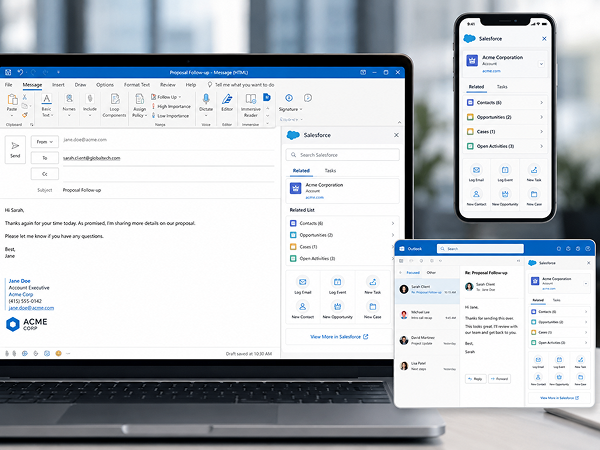The width and height of the screenshot is (600, 450).
Task: Click Log Event icon in laptop Salesforce pane
Action: (337, 282)
